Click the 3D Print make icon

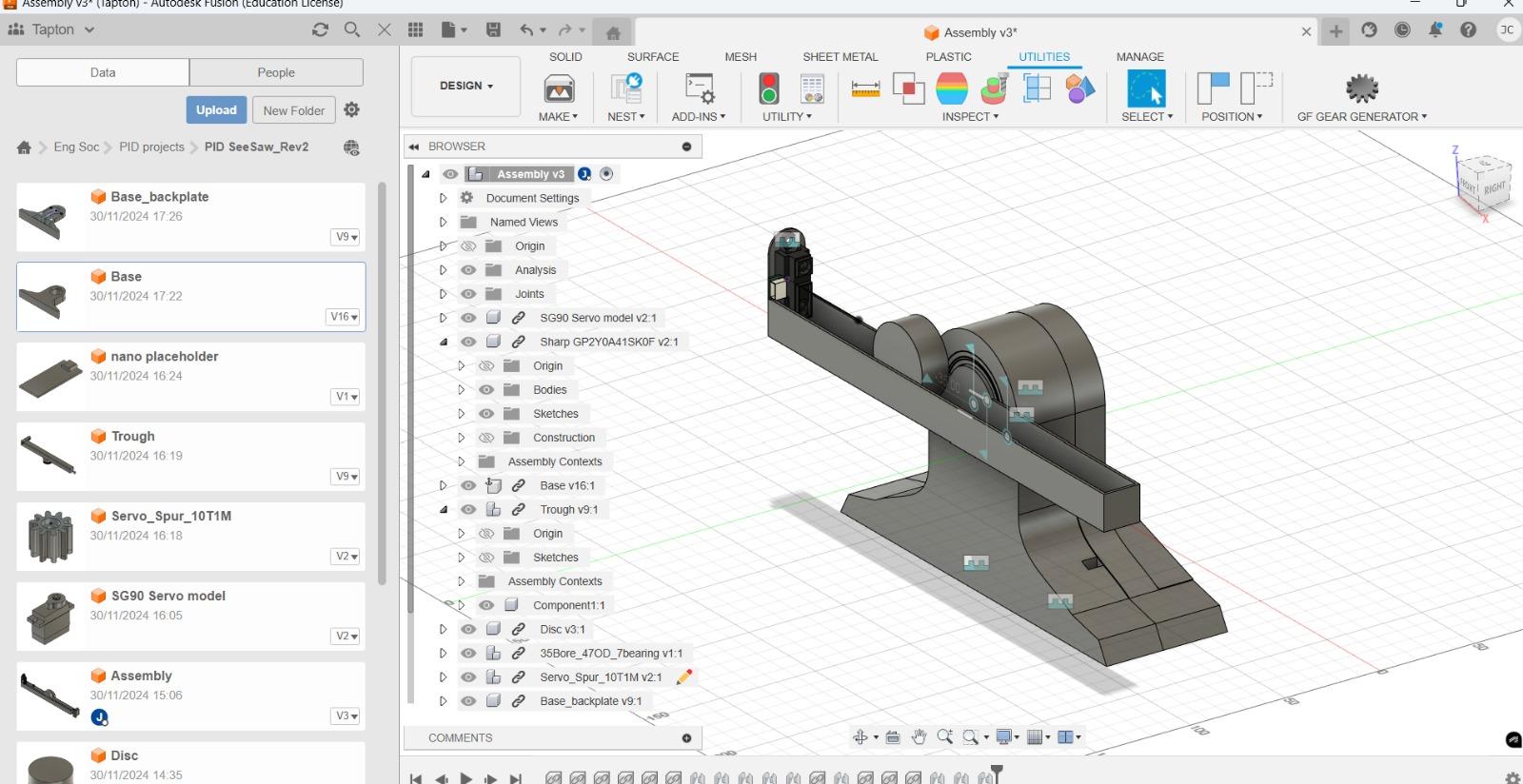click(559, 89)
